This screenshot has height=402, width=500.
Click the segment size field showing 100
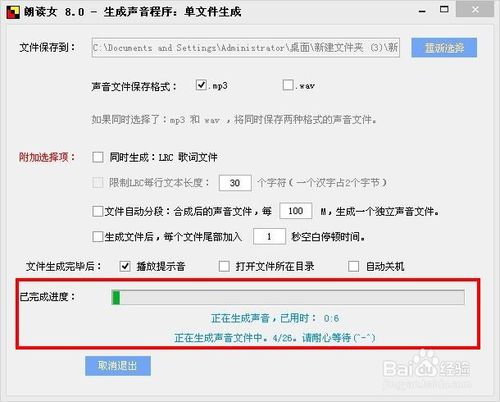click(x=296, y=211)
